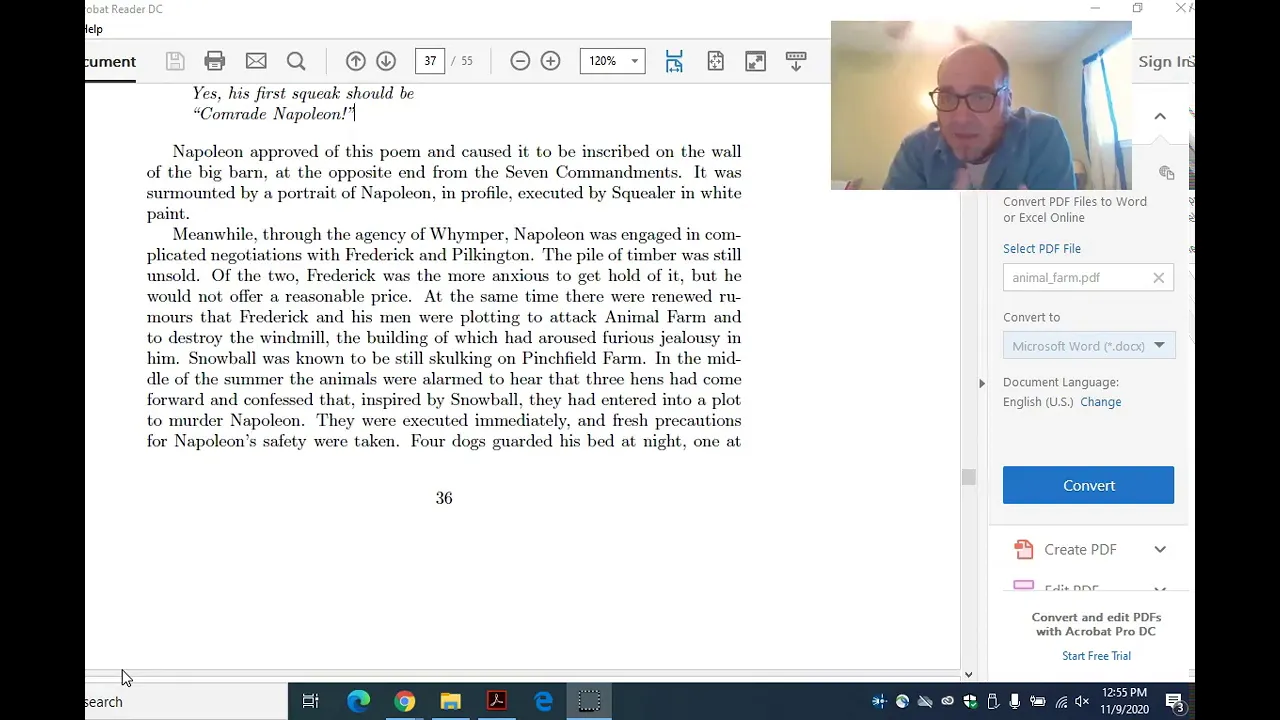Zoom out with the minus icon
The width and height of the screenshot is (1280, 720).
(x=520, y=61)
